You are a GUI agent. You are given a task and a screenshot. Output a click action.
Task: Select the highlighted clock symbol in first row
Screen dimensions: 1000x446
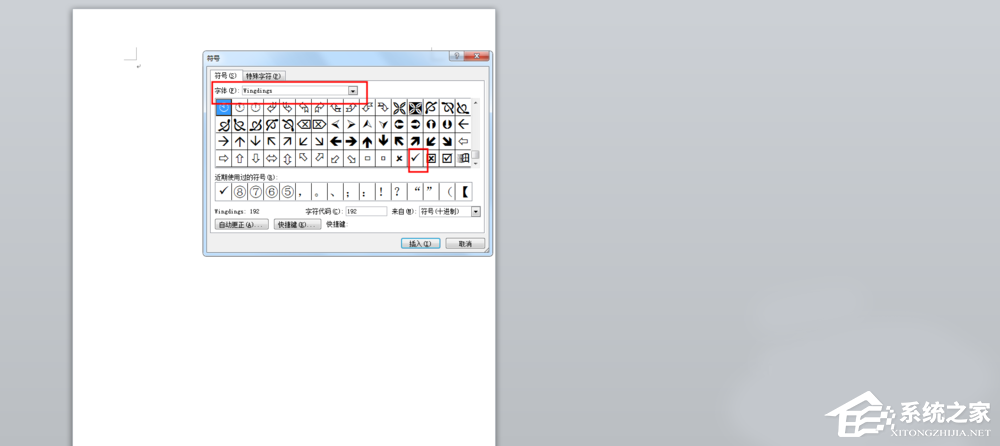point(224,107)
